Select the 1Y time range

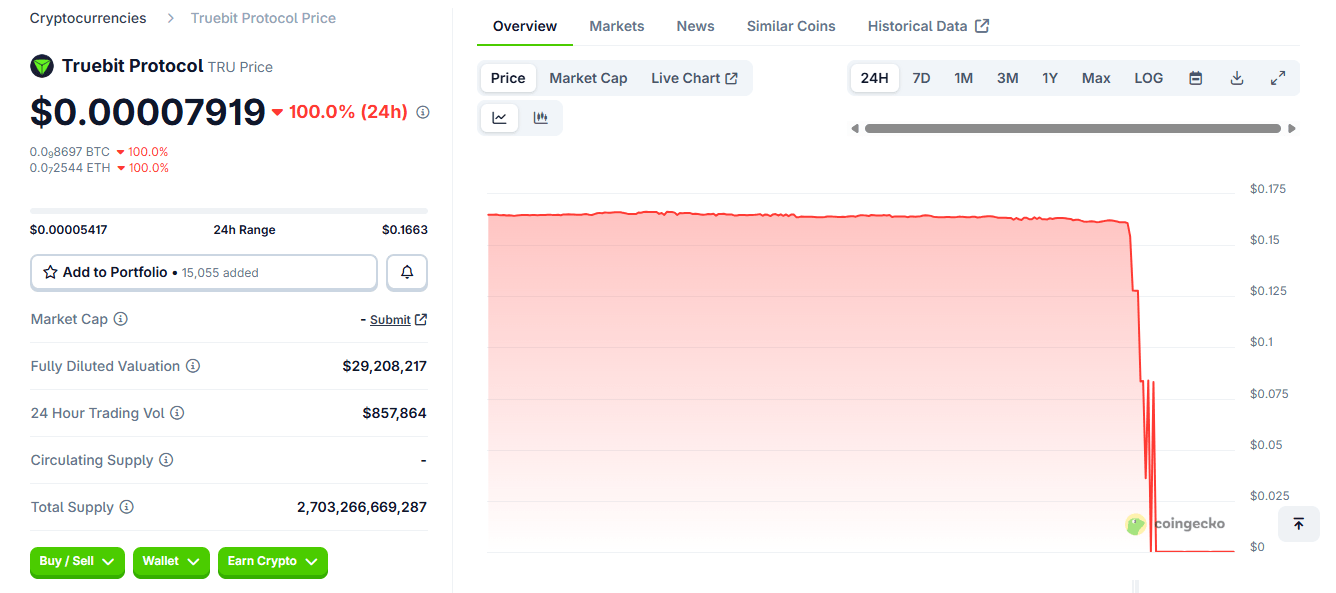(x=1050, y=77)
